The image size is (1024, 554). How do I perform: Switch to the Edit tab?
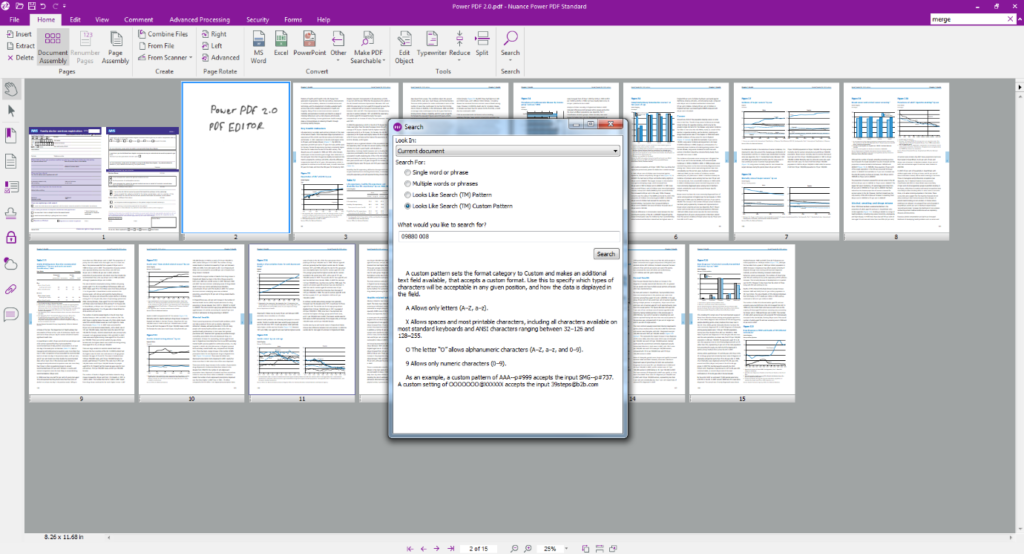[75, 20]
